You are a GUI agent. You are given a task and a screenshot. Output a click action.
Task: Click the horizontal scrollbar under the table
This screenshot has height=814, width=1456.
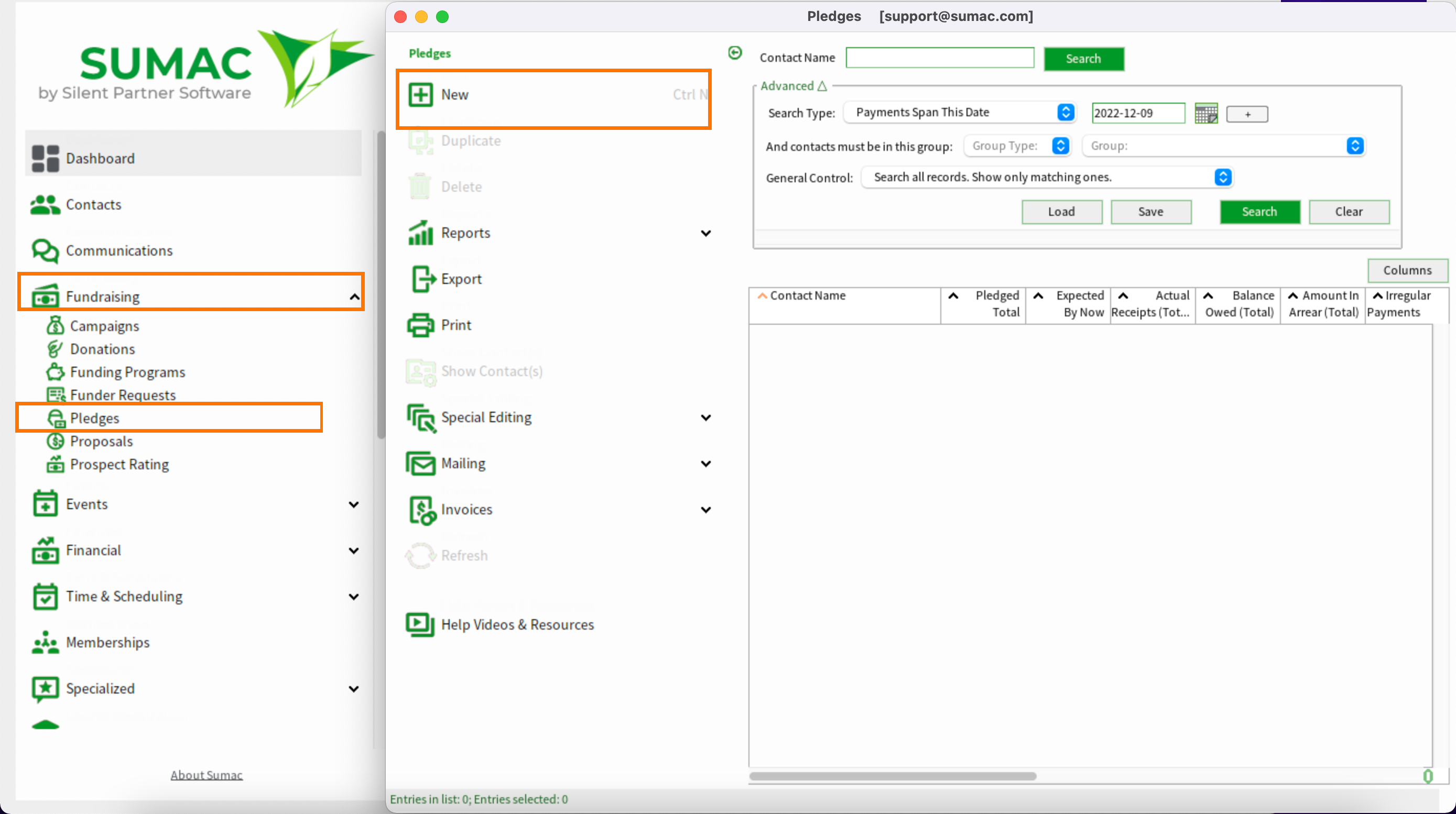(x=893, y=776)
